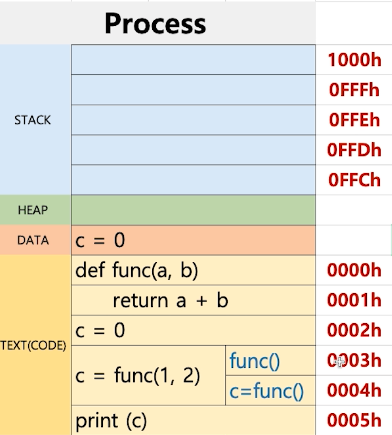Click the STACK label cell

[x=35, y=120]
